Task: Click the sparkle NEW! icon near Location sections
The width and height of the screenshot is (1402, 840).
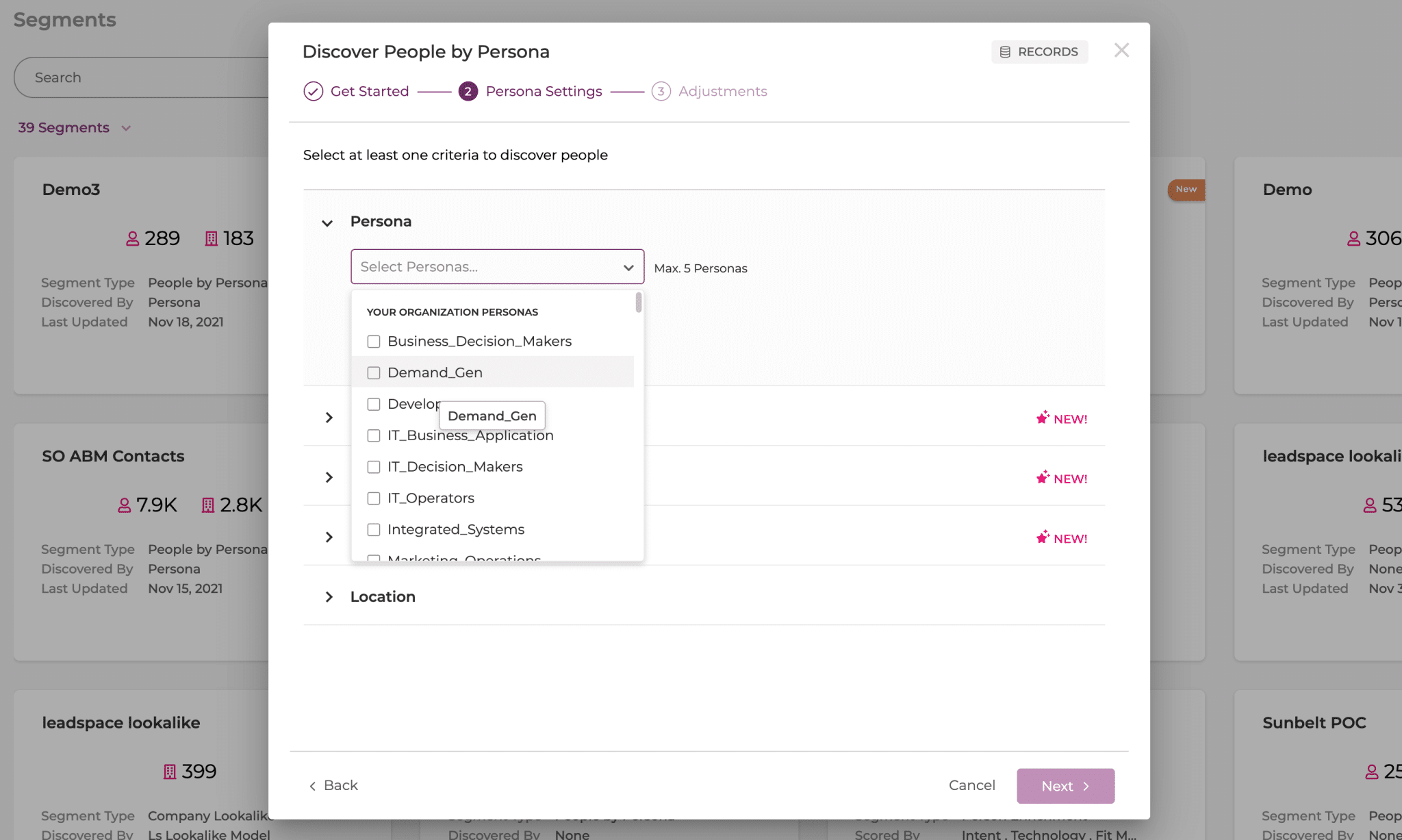Action: (1043, 538)
